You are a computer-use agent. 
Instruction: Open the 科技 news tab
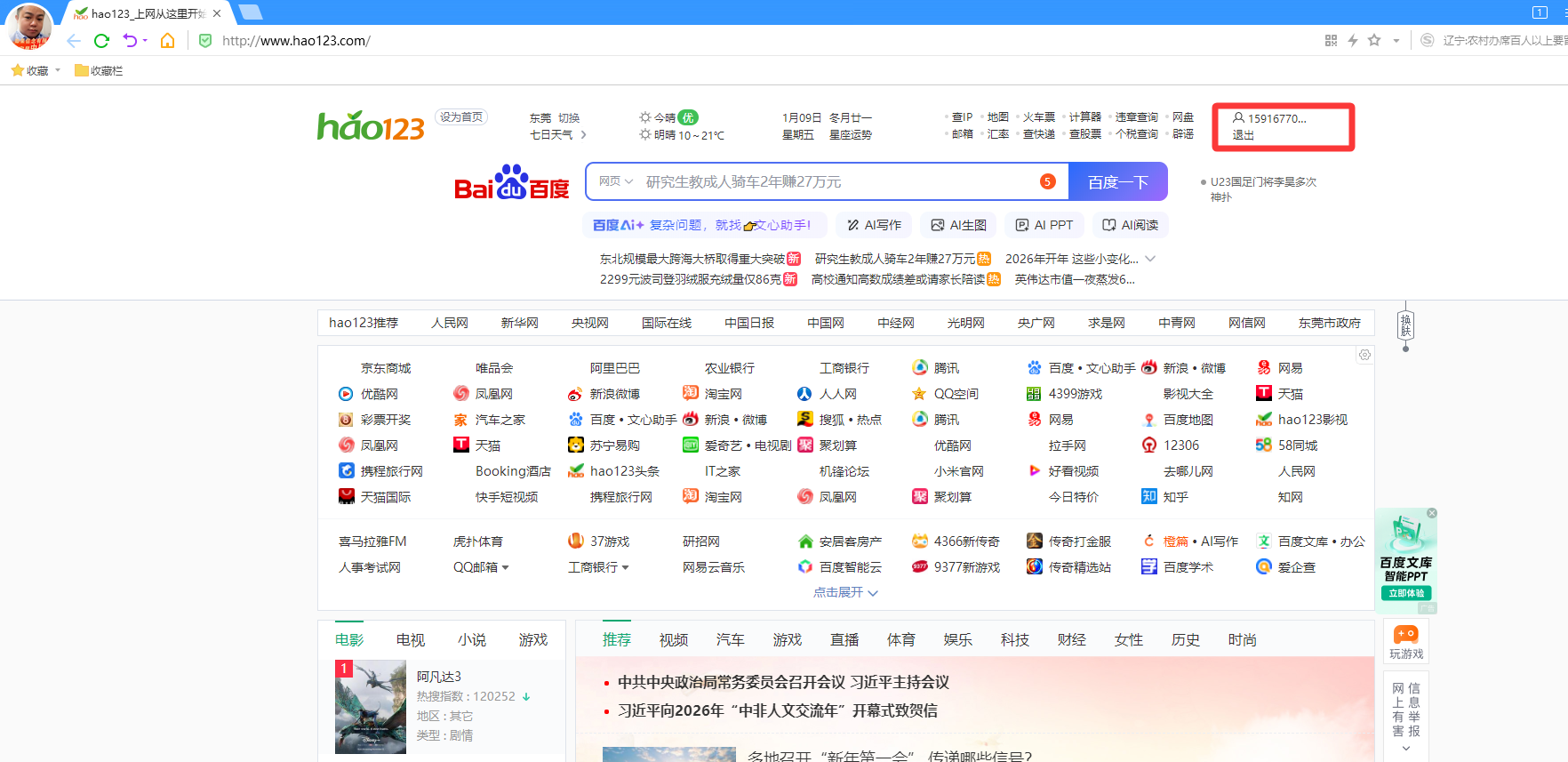pos(1015,640)
